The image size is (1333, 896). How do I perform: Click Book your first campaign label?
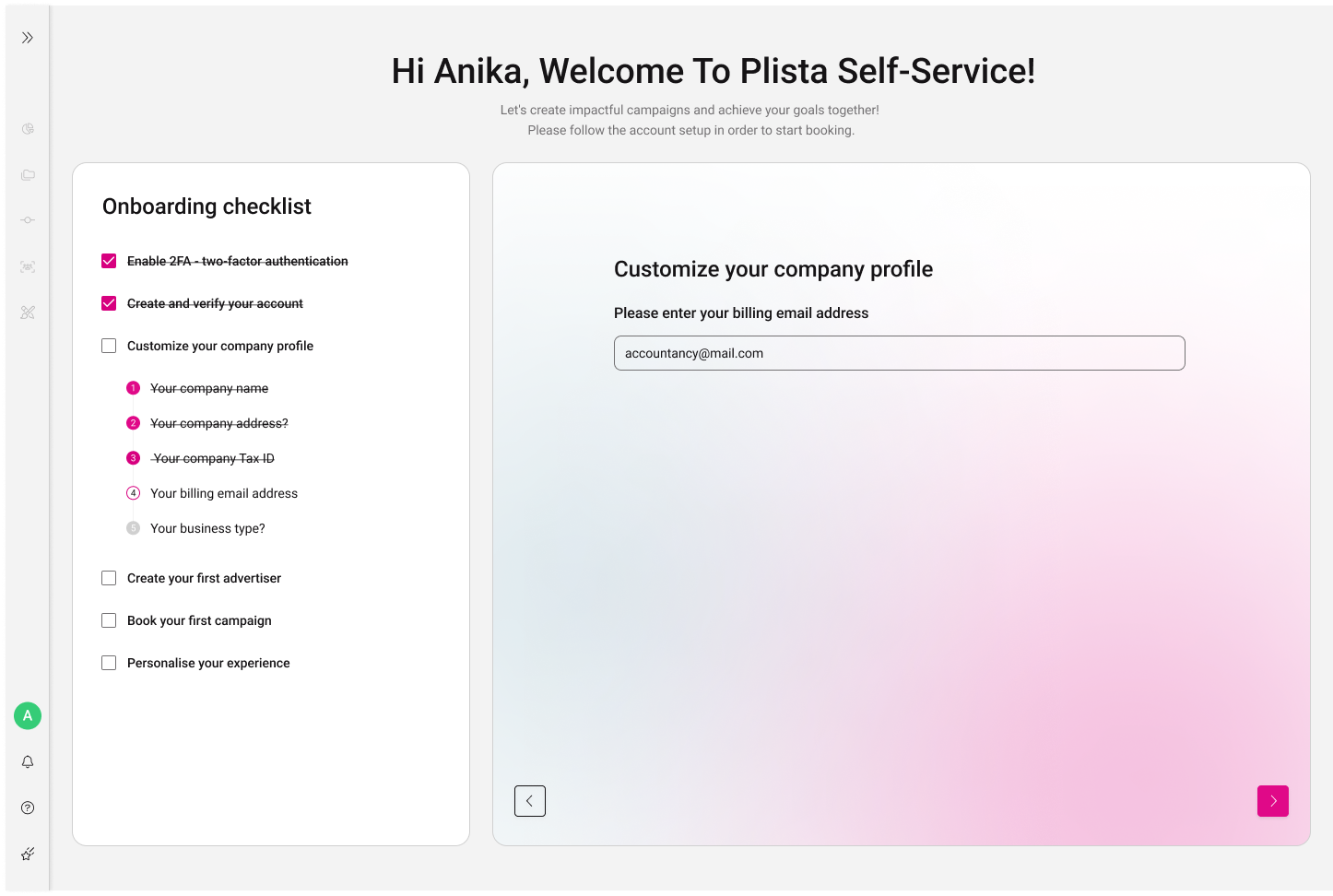point(199,620)
